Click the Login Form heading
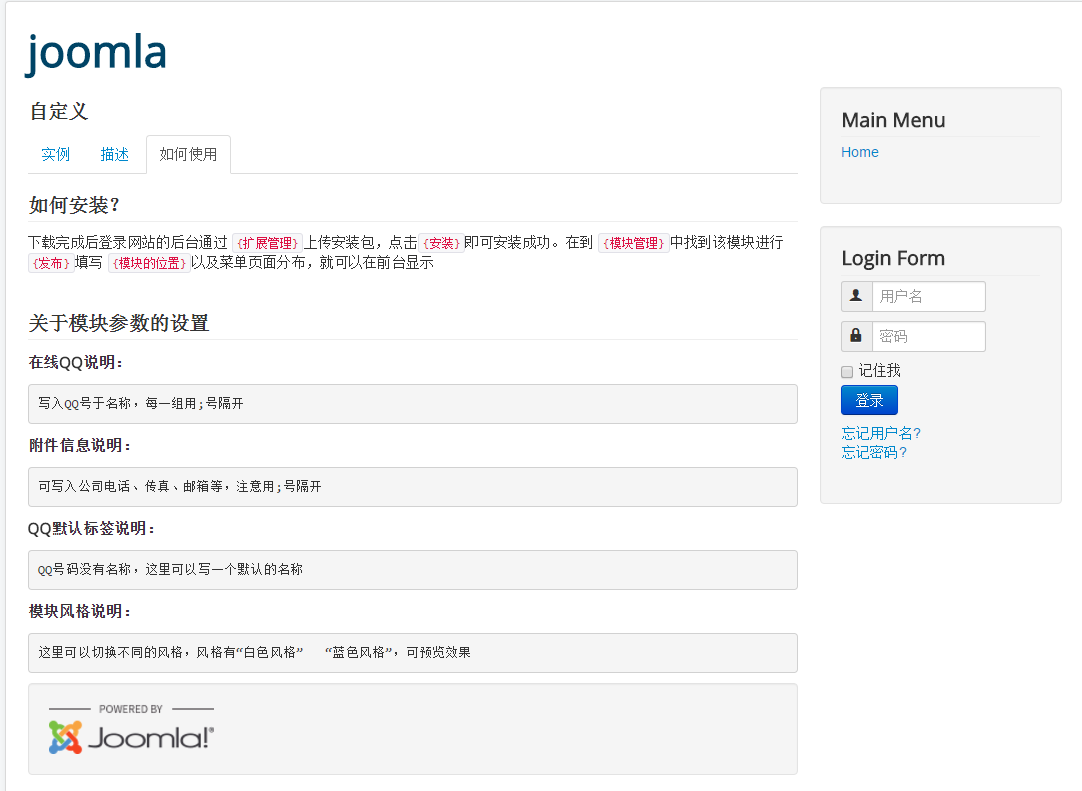Screen dimensions: 1082x791 [893, 258]
